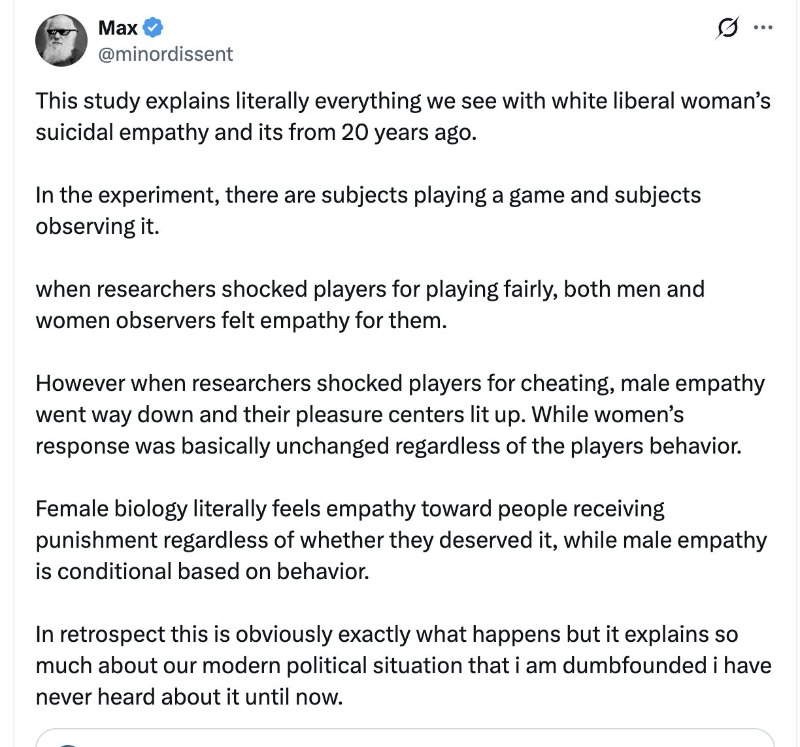Open the three-dot more options menu
The image size is (800, 747).
tap(762, 28)
